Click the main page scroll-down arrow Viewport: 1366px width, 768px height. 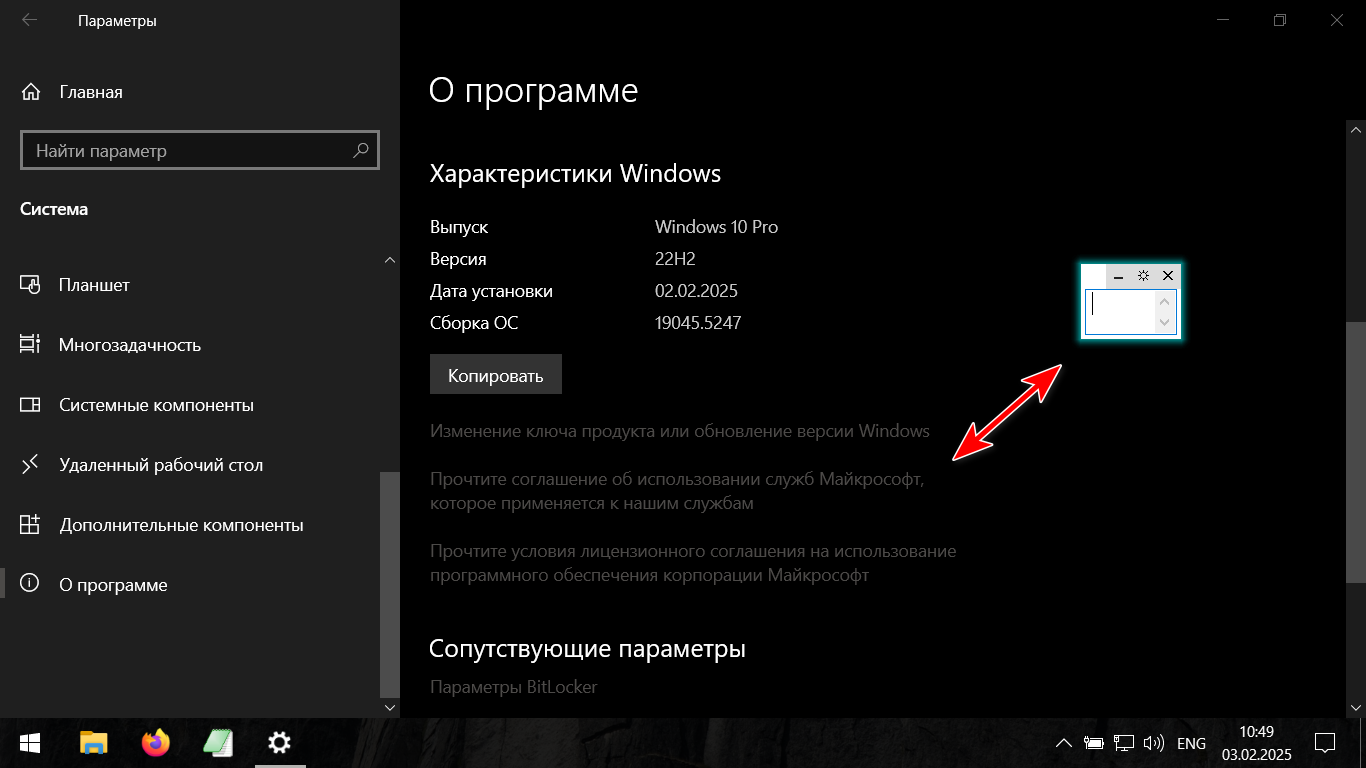click(1356, 706)
